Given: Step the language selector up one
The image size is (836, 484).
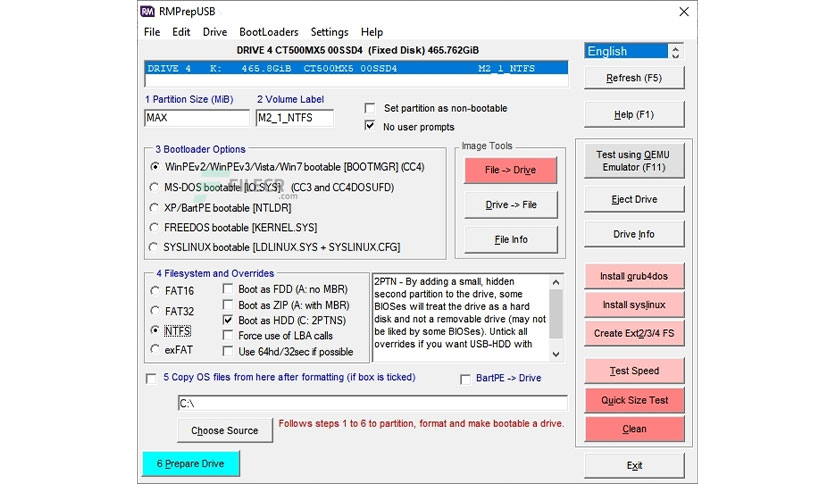Looking at the screenshot, I should (x=676, y=48).
